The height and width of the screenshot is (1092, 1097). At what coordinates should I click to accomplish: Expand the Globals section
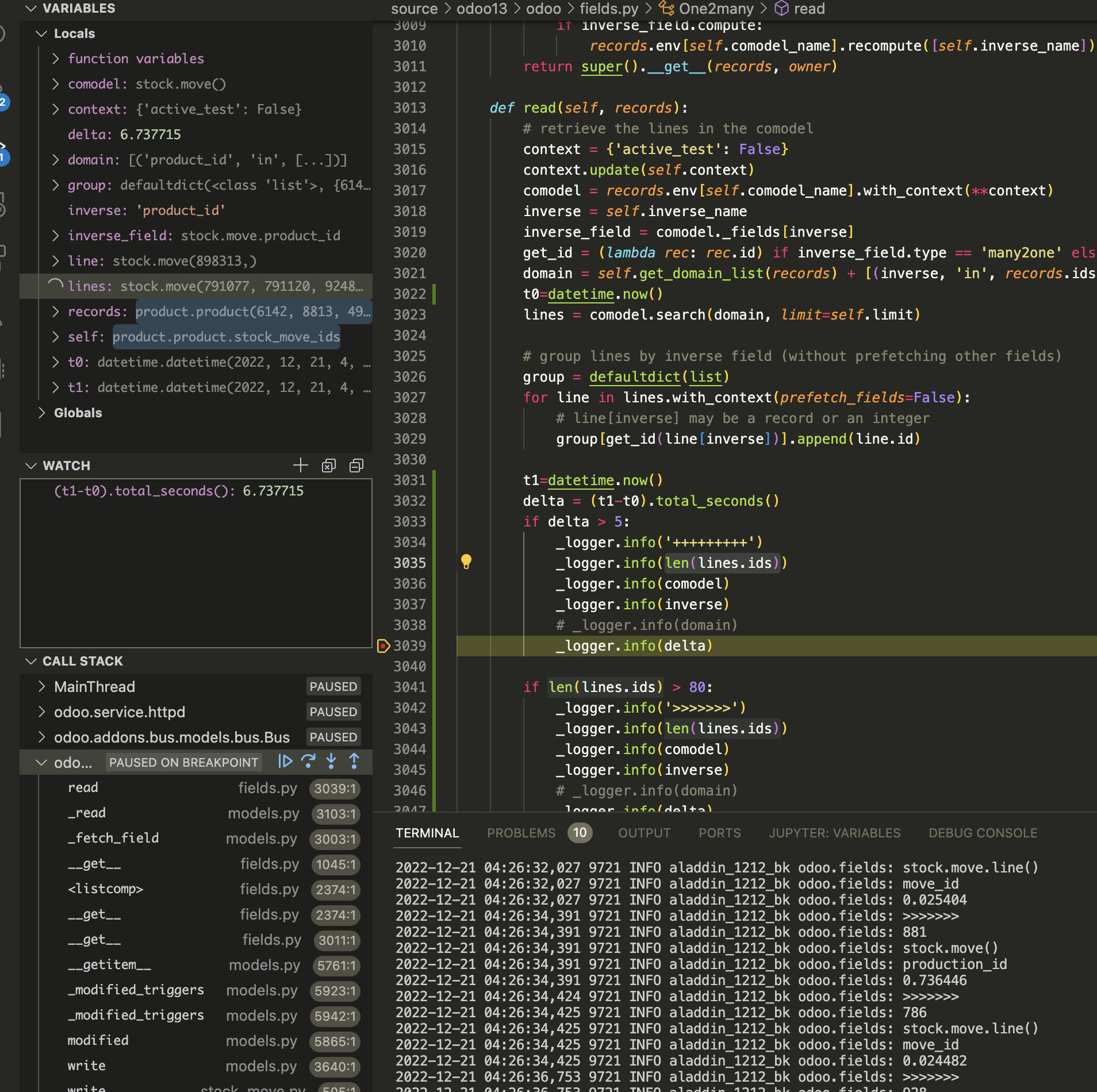(x=42, y=412)
